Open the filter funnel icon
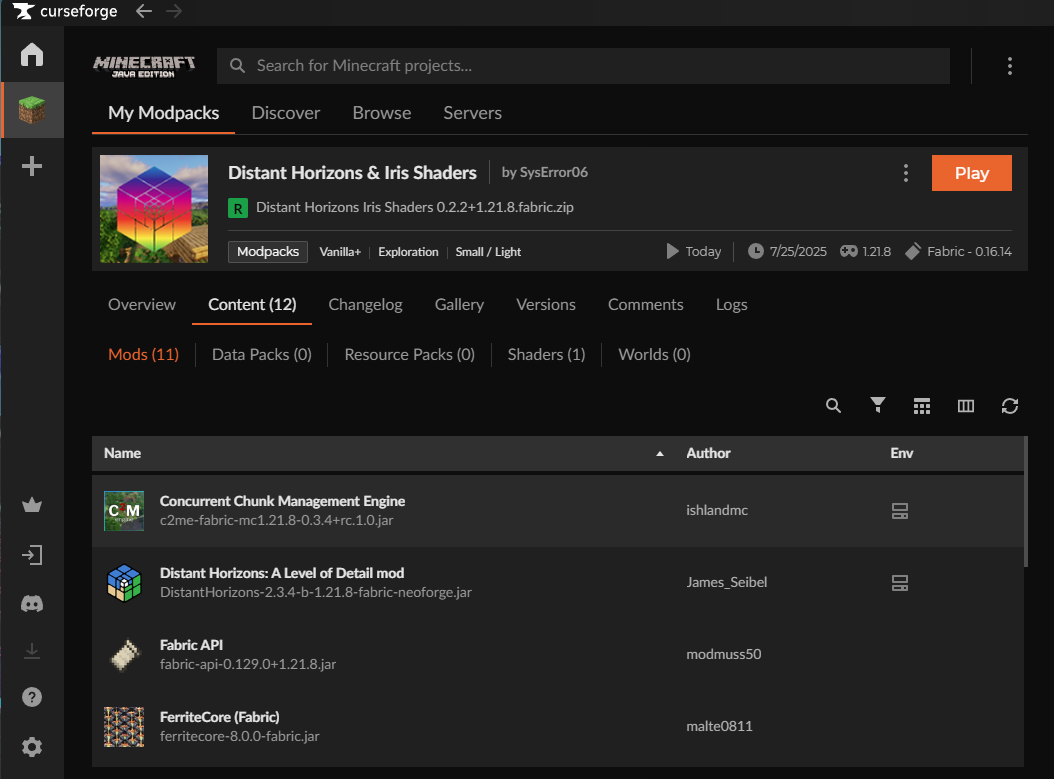Image resolution: width=1054 pixels, height=779 pixels. 878,405
